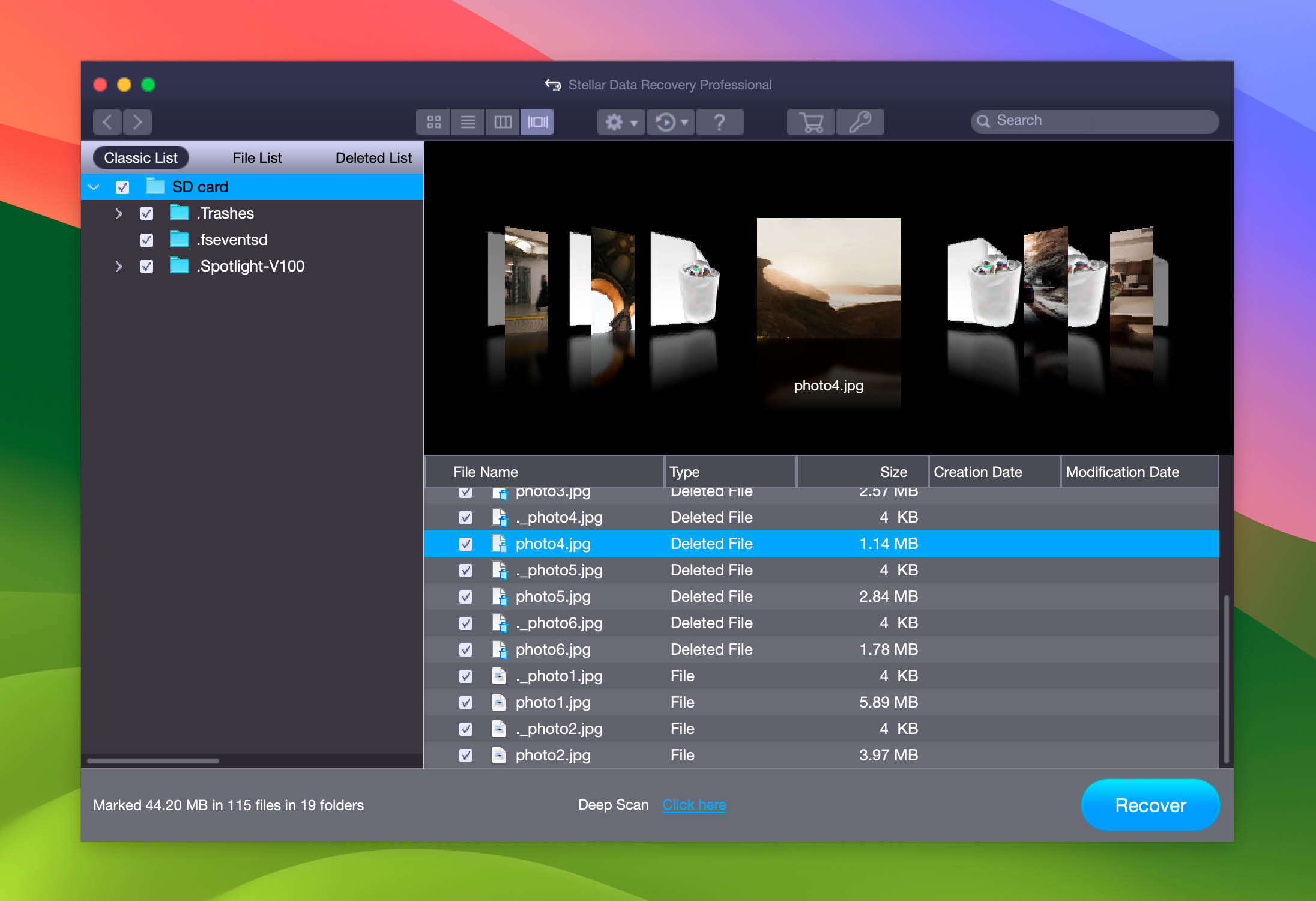The height and width of the screenshot is (901, 1316).
Task: Switch to column view
Action: (503, 122)
